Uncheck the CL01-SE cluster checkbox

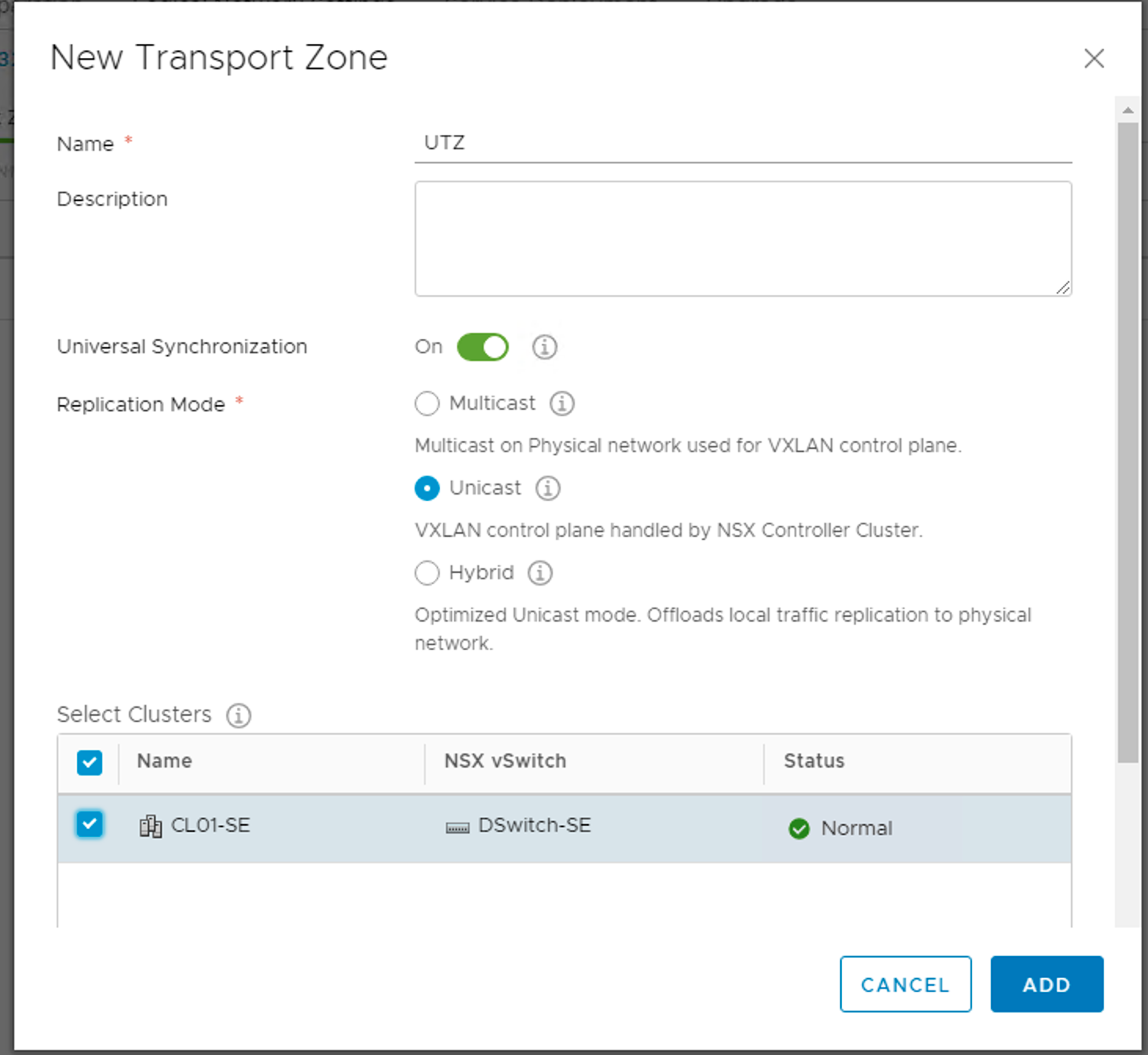90,824
